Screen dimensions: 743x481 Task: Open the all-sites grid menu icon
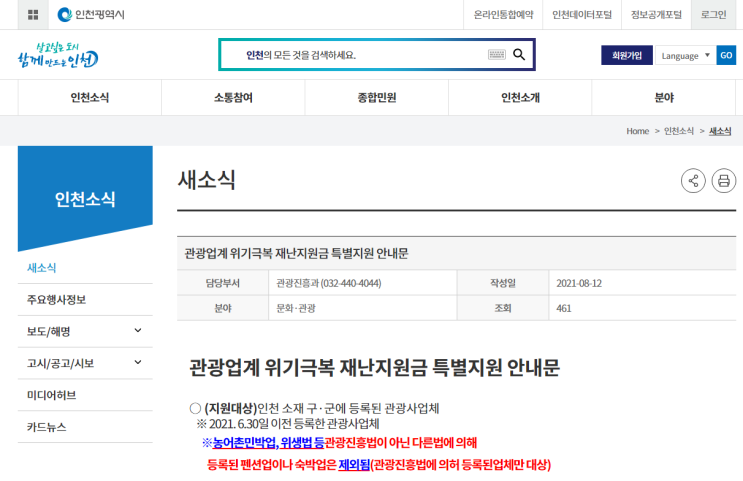[33, 15]
